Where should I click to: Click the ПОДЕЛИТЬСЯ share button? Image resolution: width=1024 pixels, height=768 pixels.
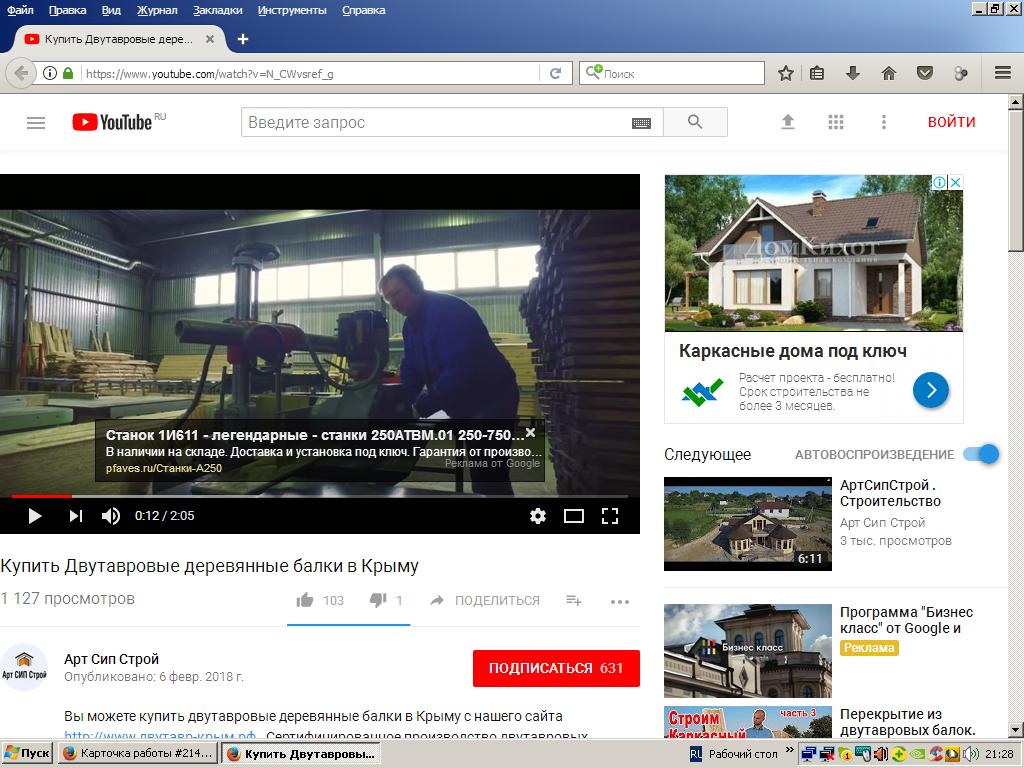pyautogui.click(x=485, y=600)
